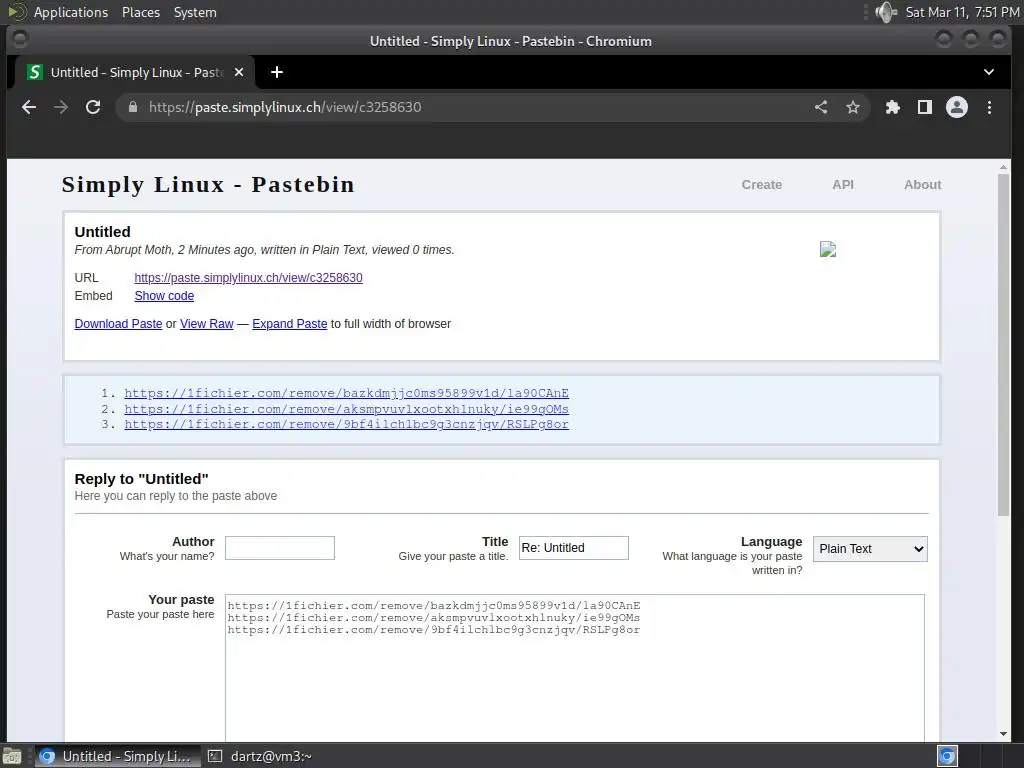
Task: Open a new tab with the plus button
Action: (277, 72)
